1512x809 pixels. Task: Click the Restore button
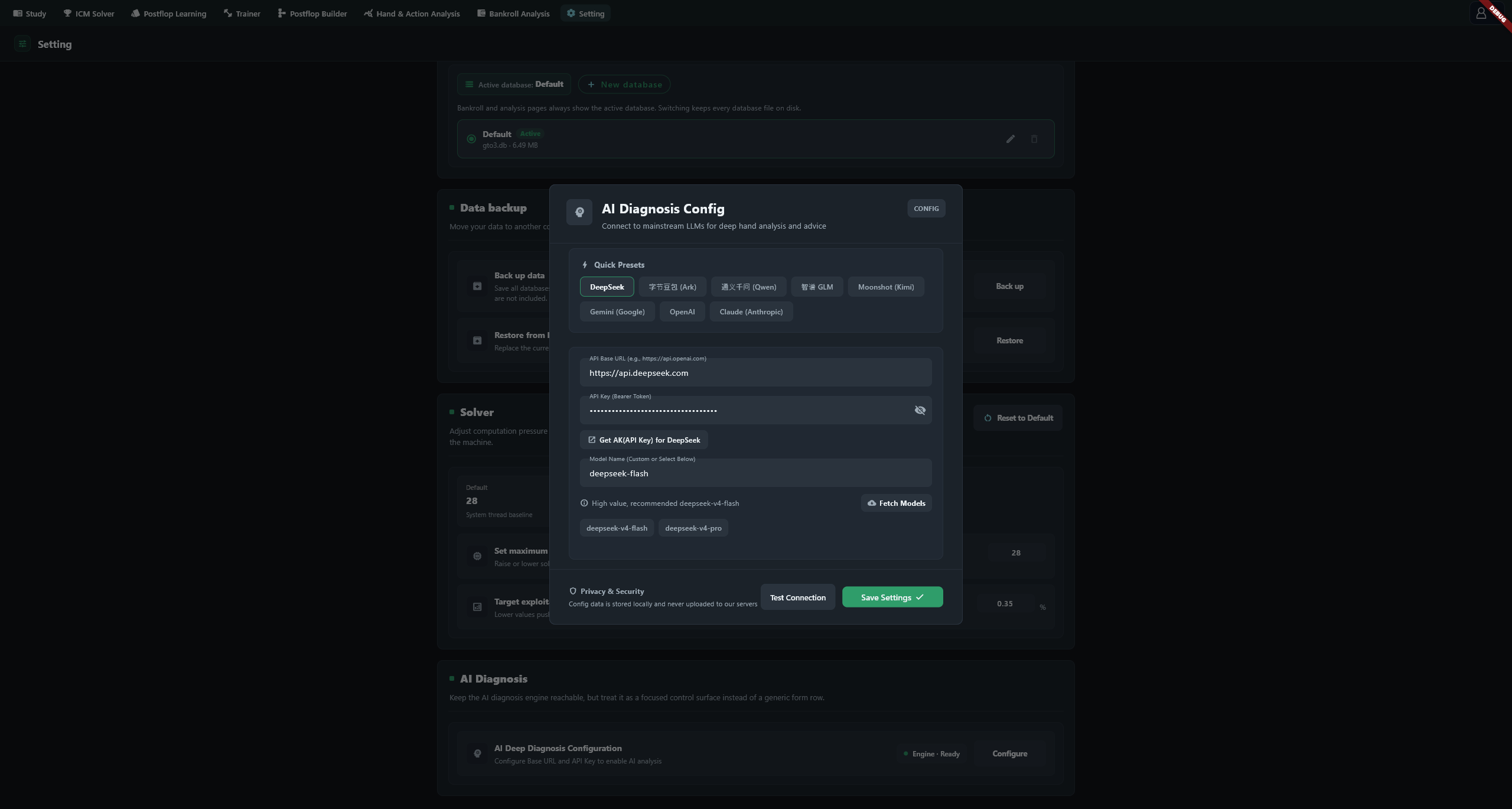(x=1009, y=340)
